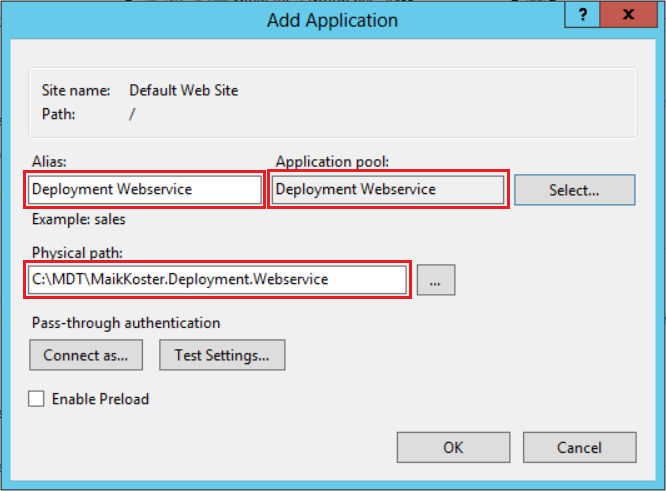Click the Pass-through authentication heading

(126, 323)
